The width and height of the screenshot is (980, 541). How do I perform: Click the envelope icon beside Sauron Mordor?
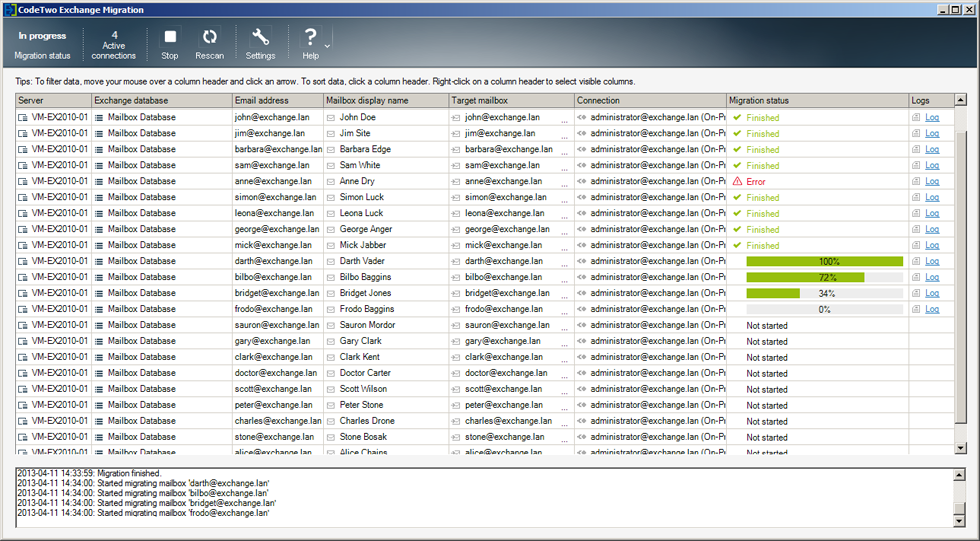click(x=331, y=325)
